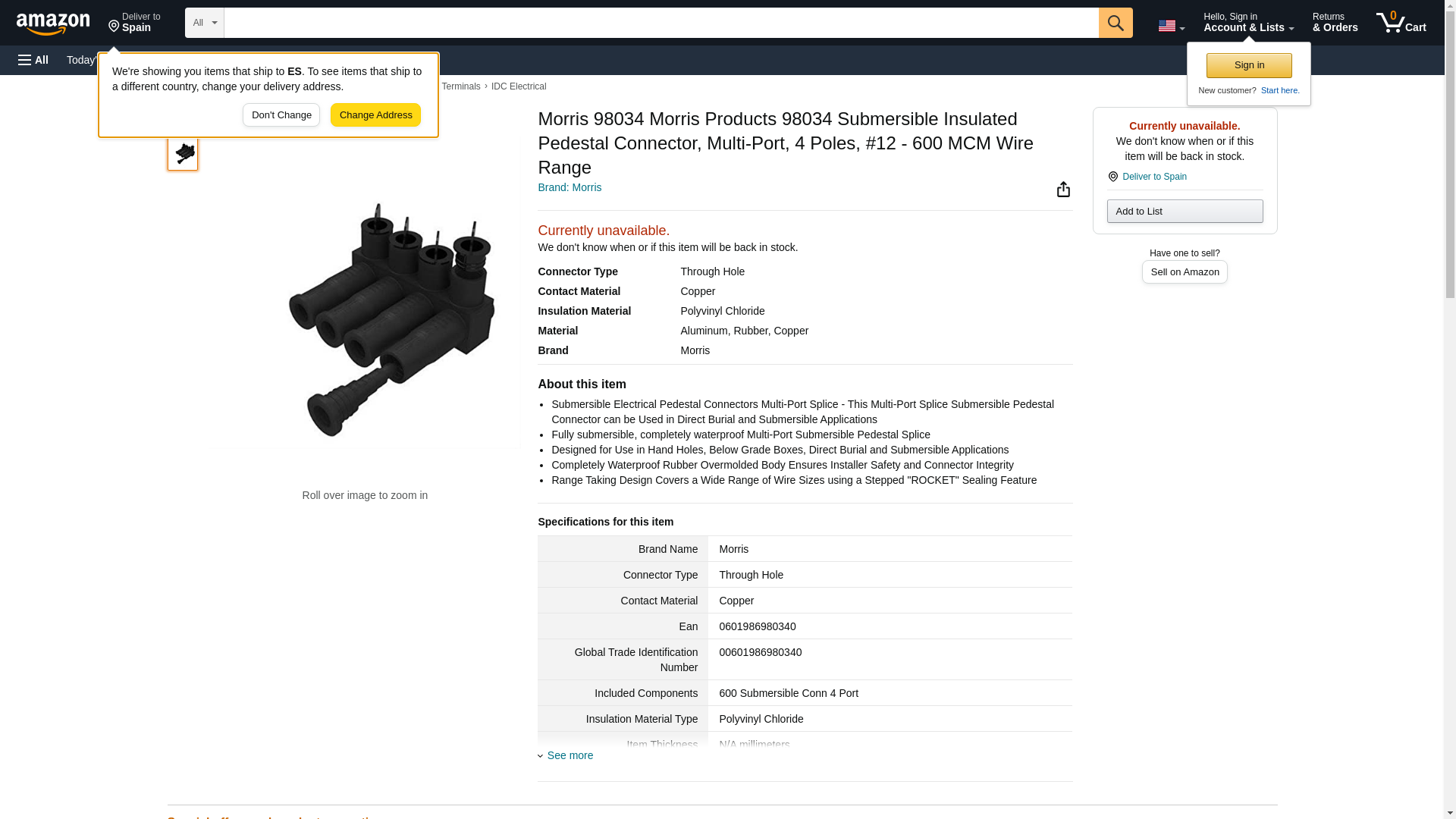Screen dimensions: 1456x819
Task: Open the All hamburger menu
Action: 33,60
